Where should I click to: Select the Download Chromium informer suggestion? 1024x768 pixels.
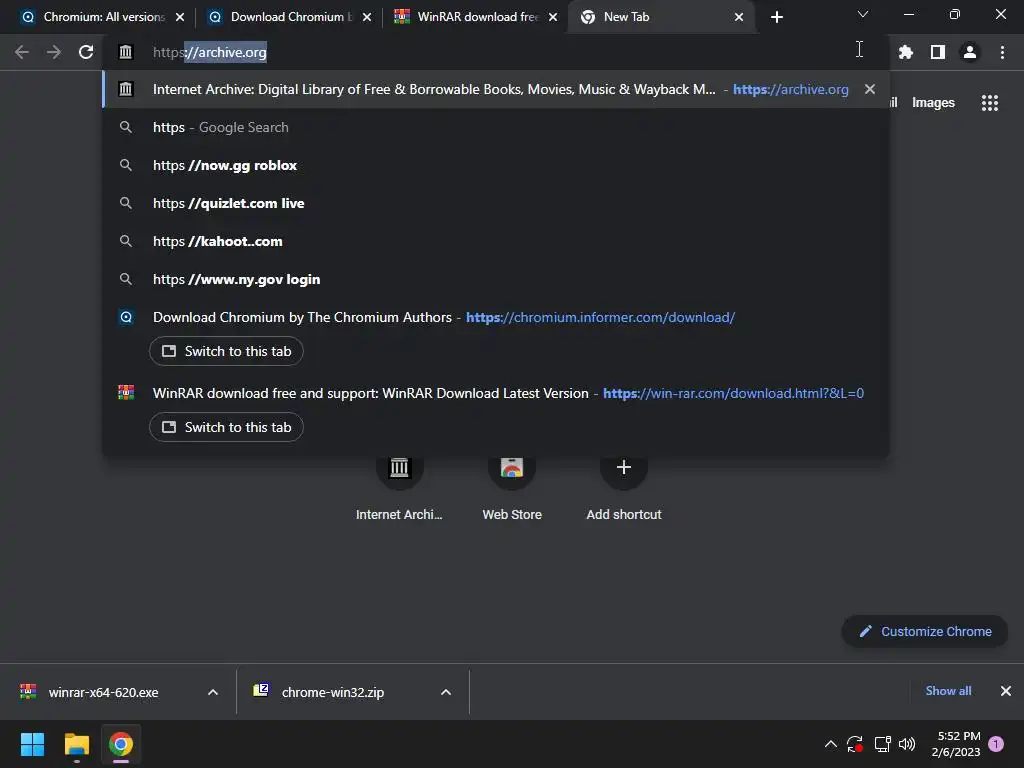[x=495, y=317]
